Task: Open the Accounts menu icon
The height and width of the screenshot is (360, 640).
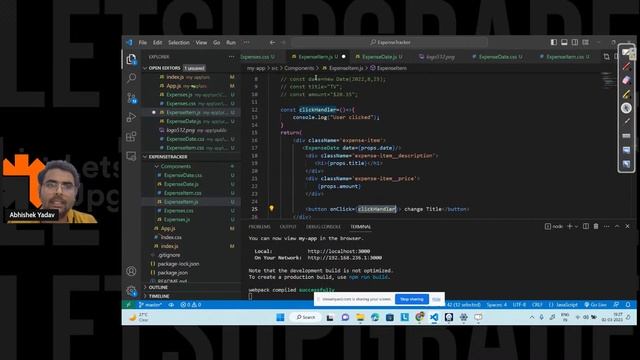Action: tap(131, 271)
